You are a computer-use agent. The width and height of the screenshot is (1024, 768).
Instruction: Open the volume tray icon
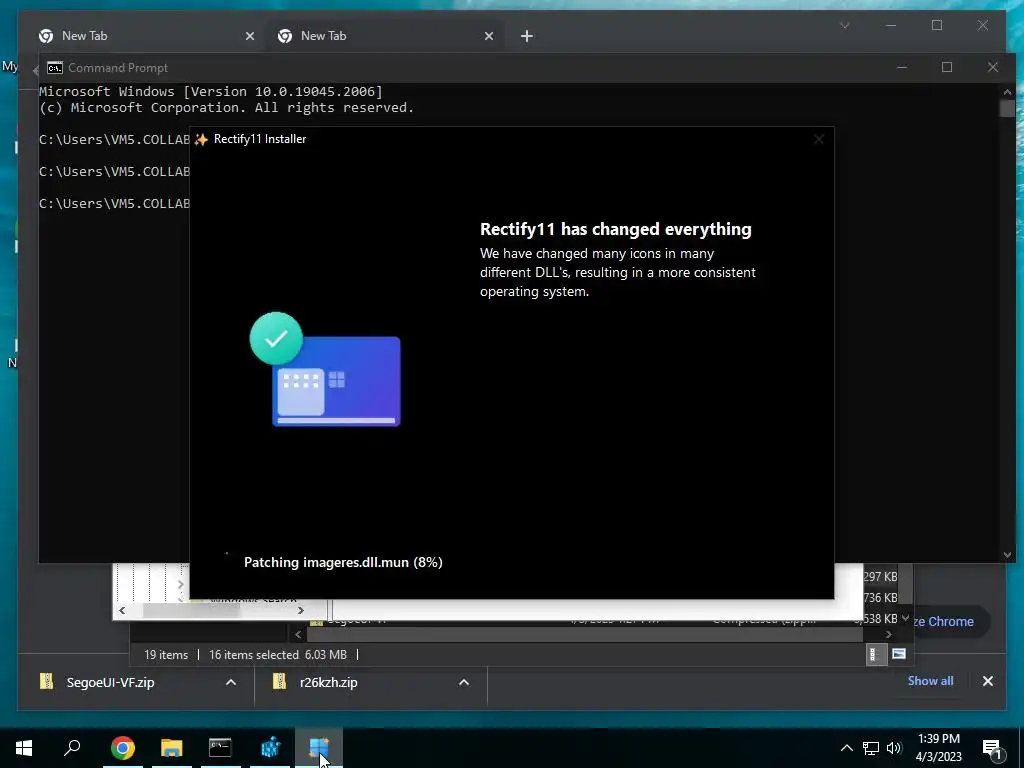pyautogui.click(x=894, y=748)
